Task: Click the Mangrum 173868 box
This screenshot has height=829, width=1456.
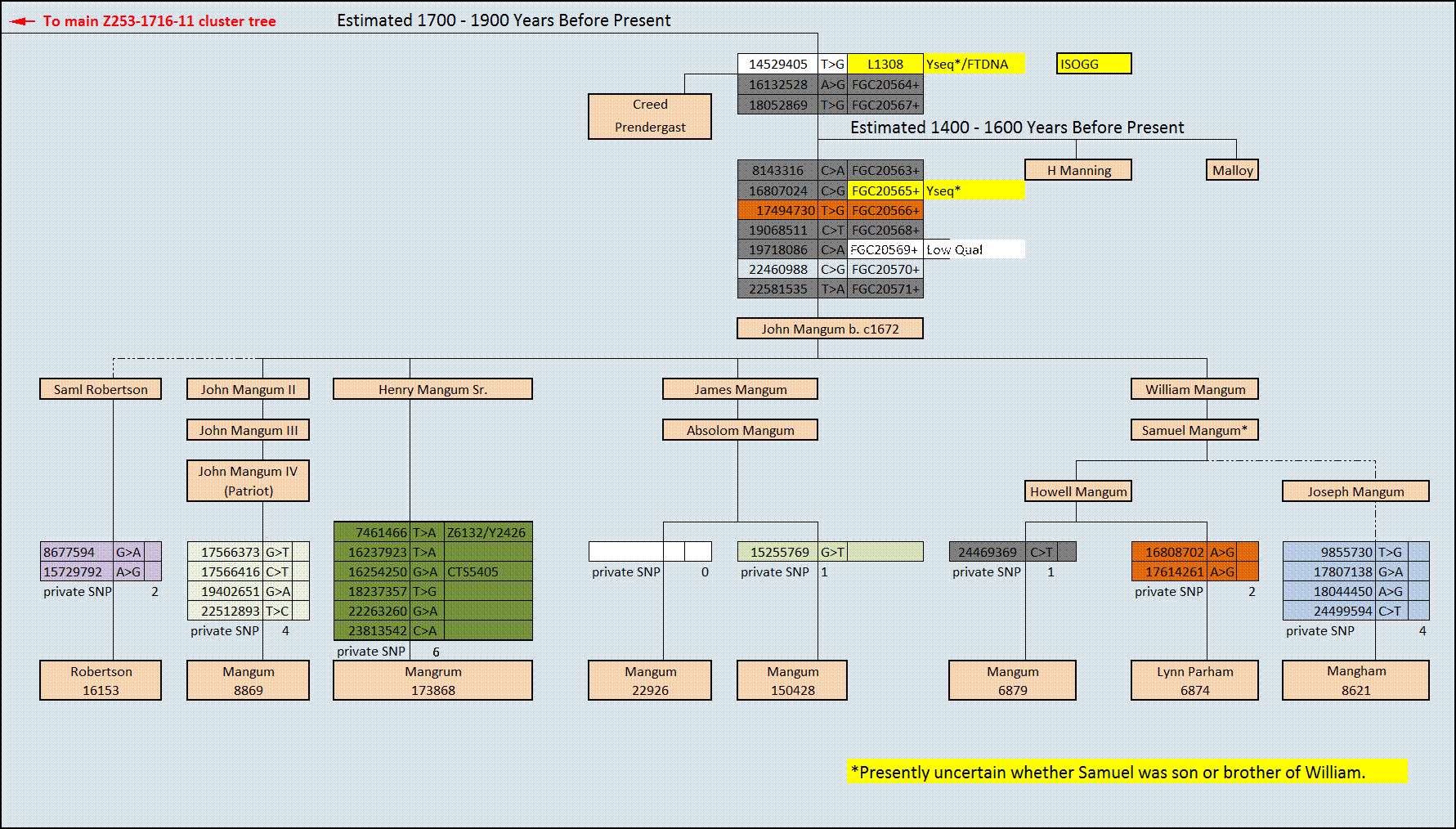Action: [x=432, y=680]
